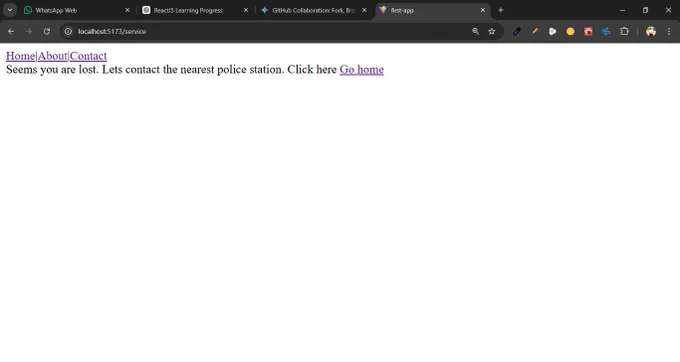Open the red square extension
This screenshot has width=680, height=362.
point(588,31)
